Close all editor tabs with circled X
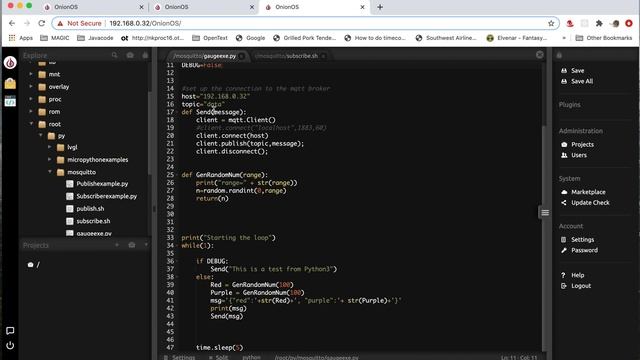The height and width of the screenshot is (360, 640). 540,55
